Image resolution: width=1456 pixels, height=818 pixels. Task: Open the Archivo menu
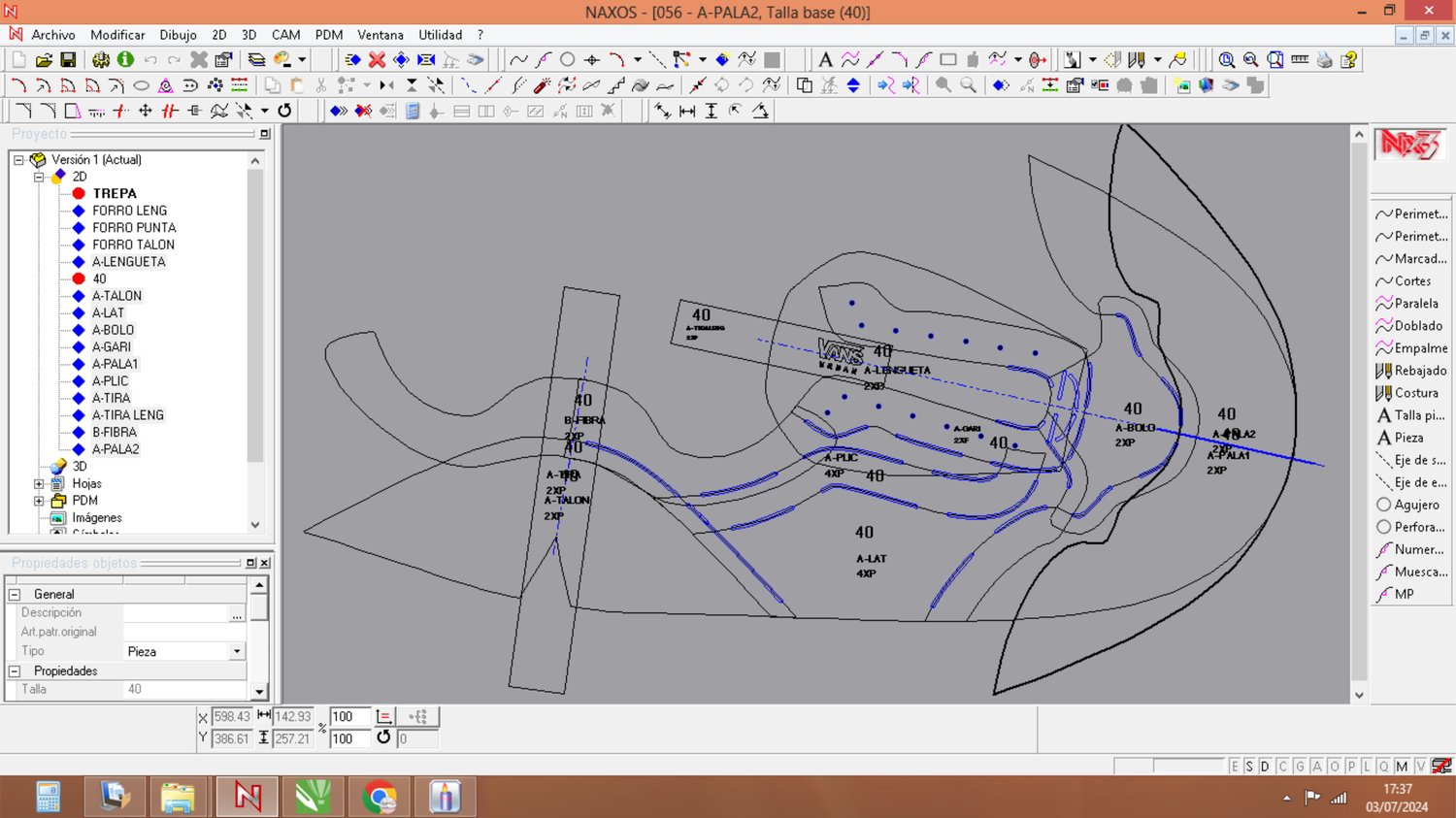click(53, 35)
